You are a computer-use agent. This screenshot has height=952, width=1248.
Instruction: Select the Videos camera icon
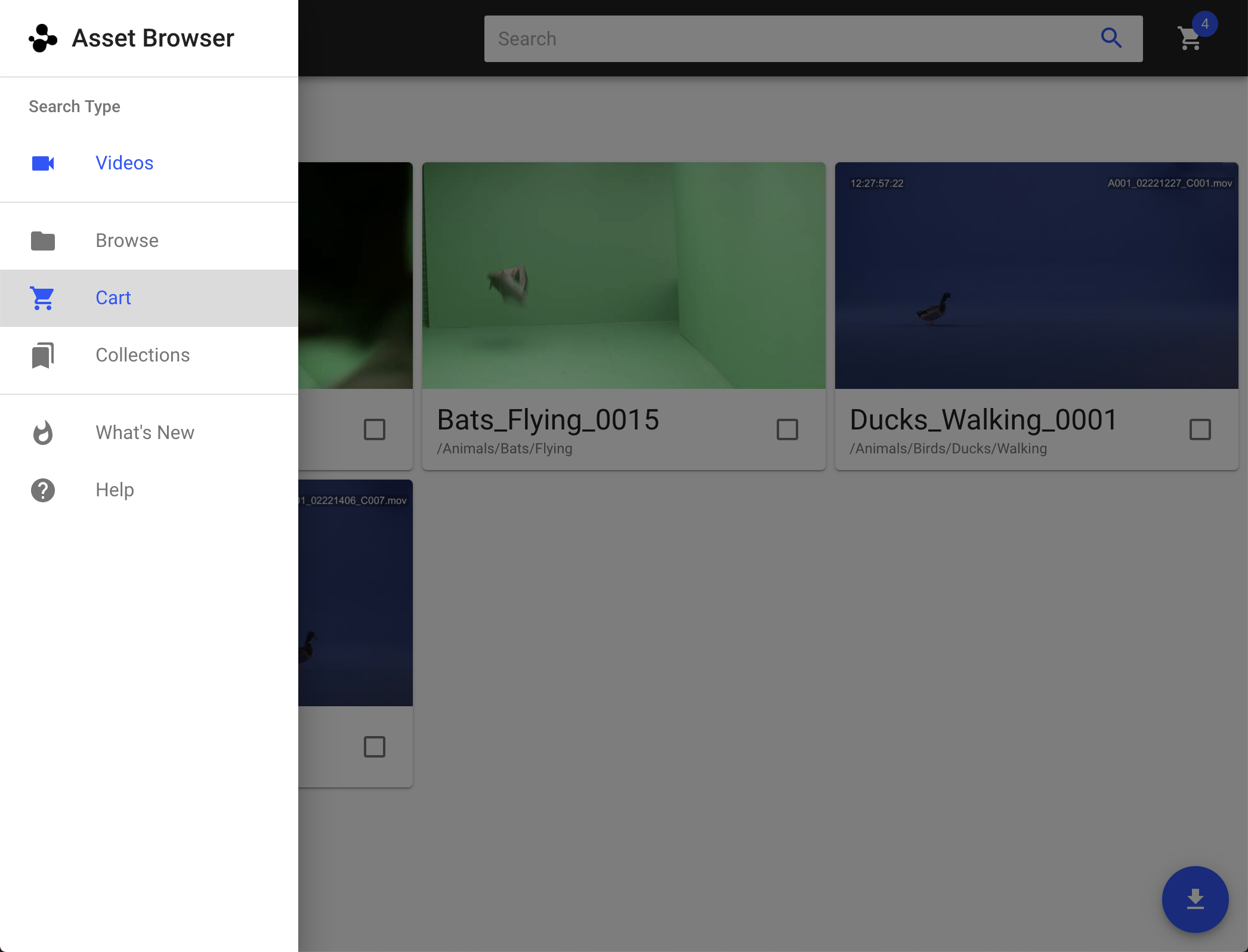point(42,163)
